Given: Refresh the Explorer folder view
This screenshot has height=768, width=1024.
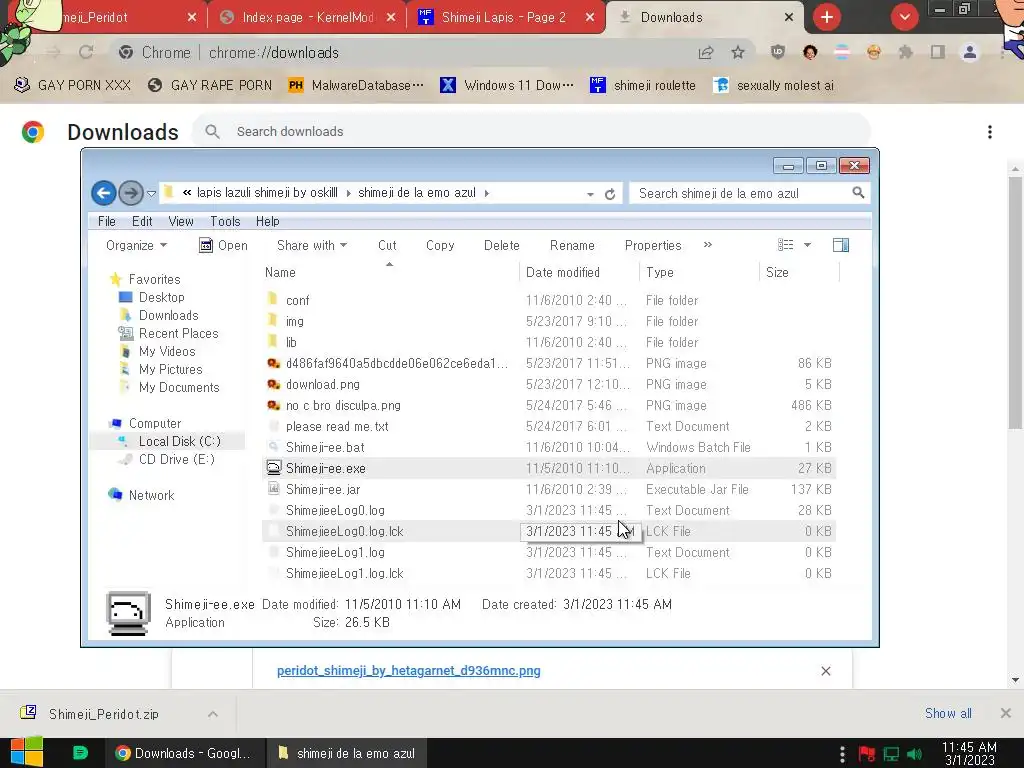Looking at the screenshot, I should [610, 194].
